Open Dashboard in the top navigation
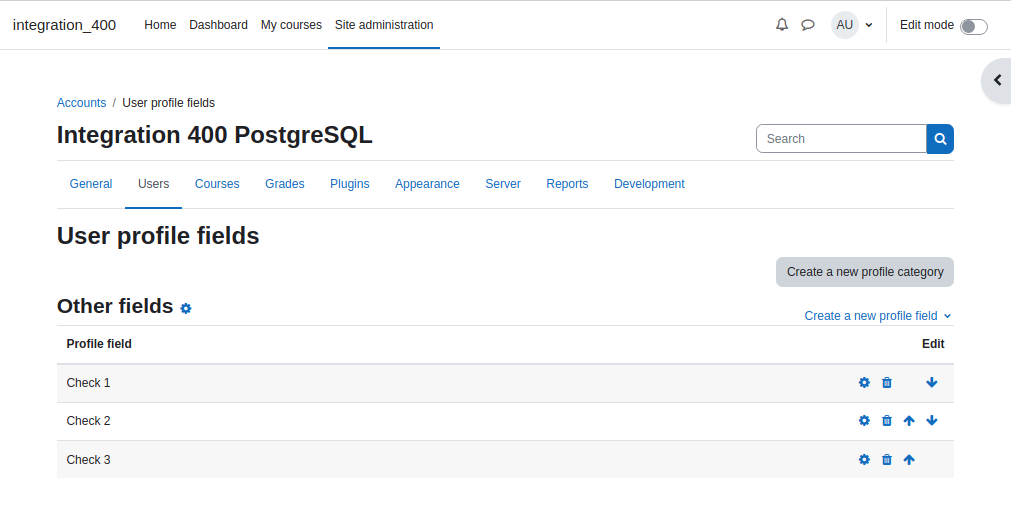The height and width of the screenshot is (532, 1011). (218, 25)
